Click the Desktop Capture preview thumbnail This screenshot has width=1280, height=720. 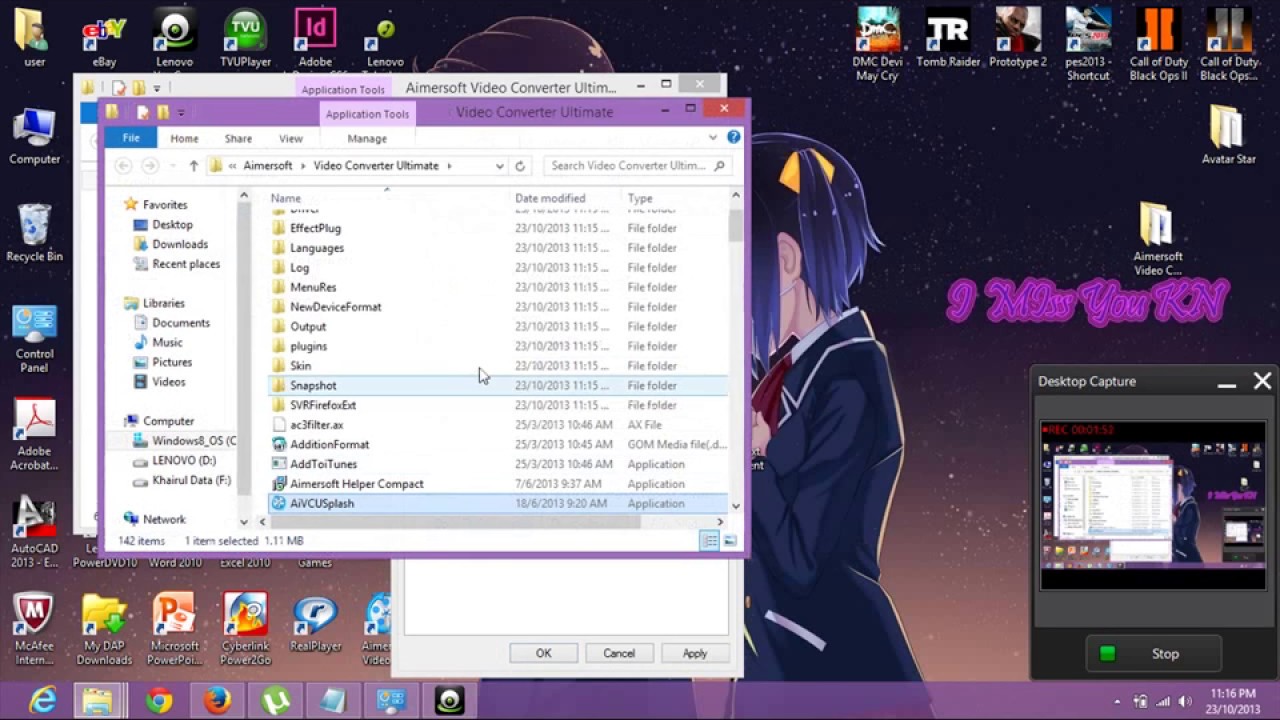[x=1153, y=505]
